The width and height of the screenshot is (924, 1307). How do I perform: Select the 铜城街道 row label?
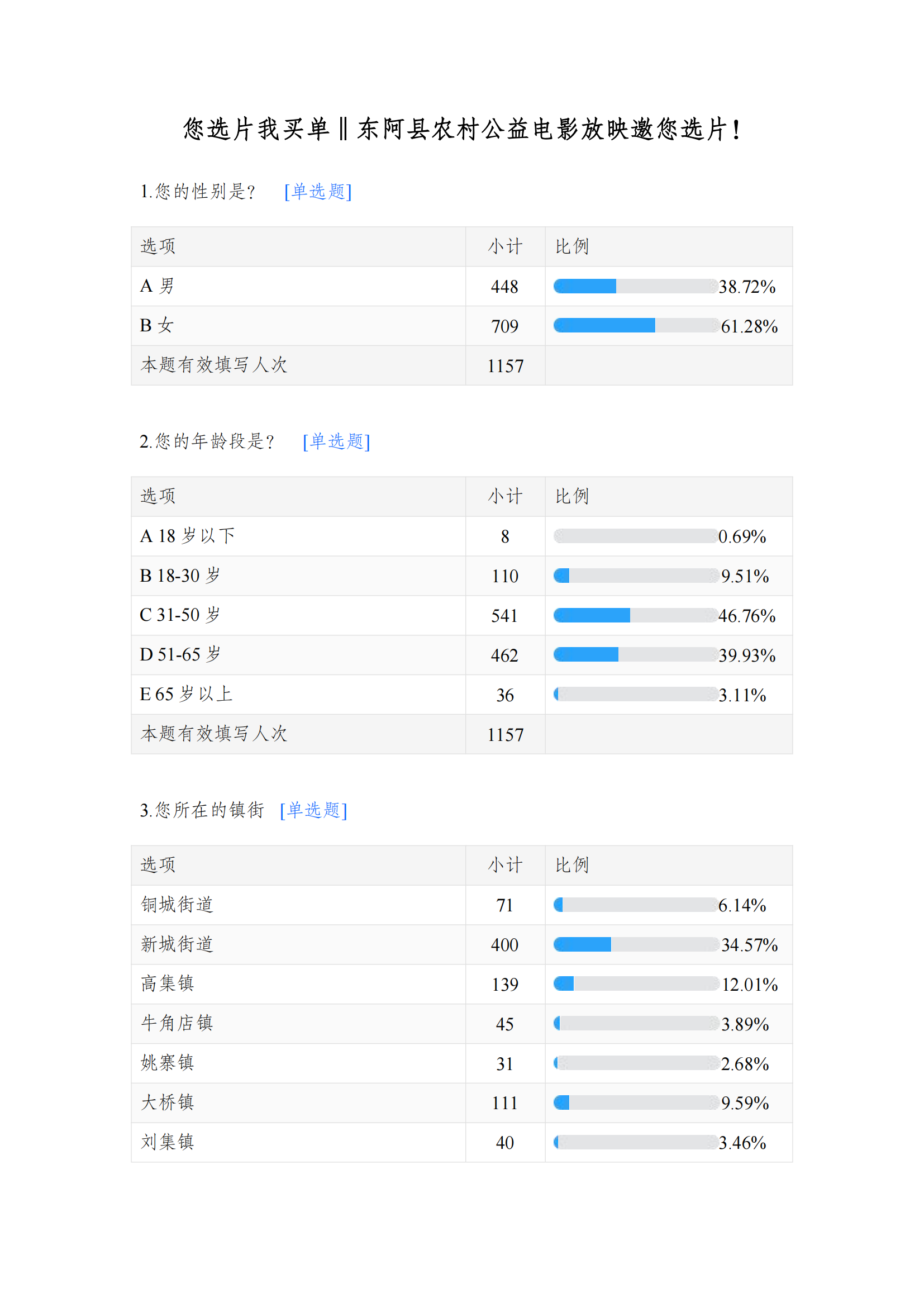click(177, 905)
